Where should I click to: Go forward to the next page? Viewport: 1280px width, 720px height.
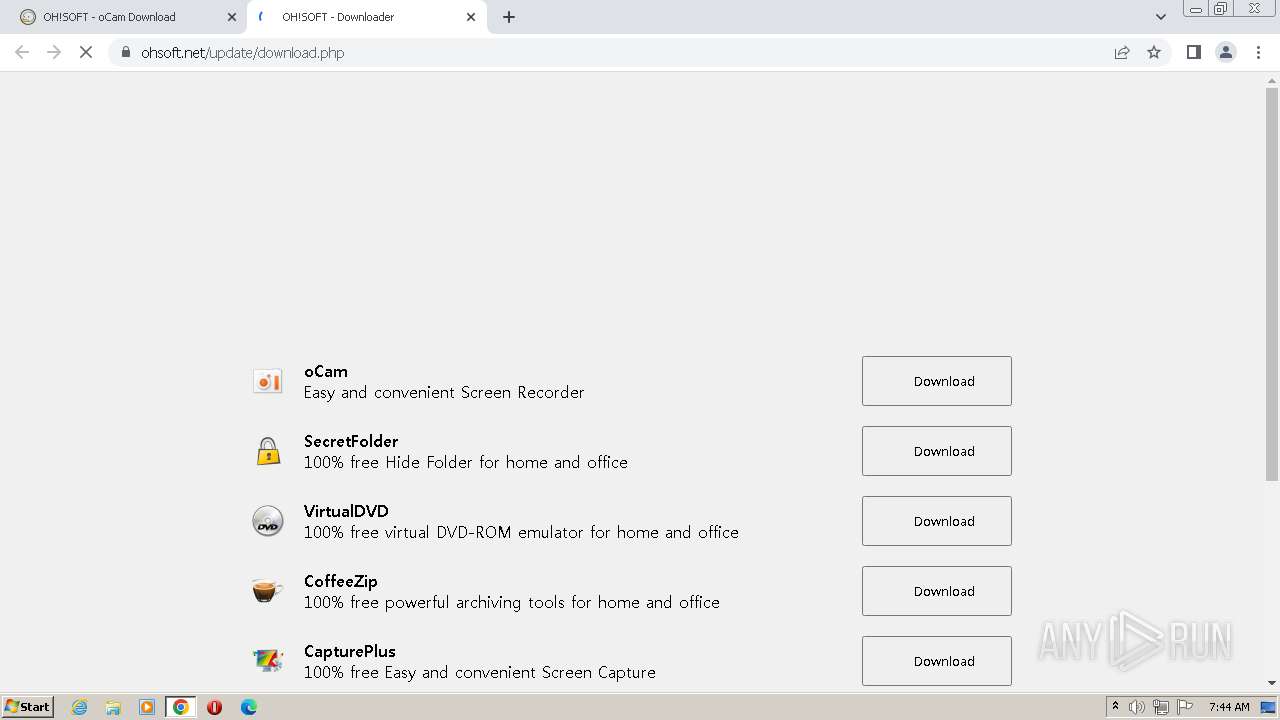pyautogui.click(x=54, y=52)
